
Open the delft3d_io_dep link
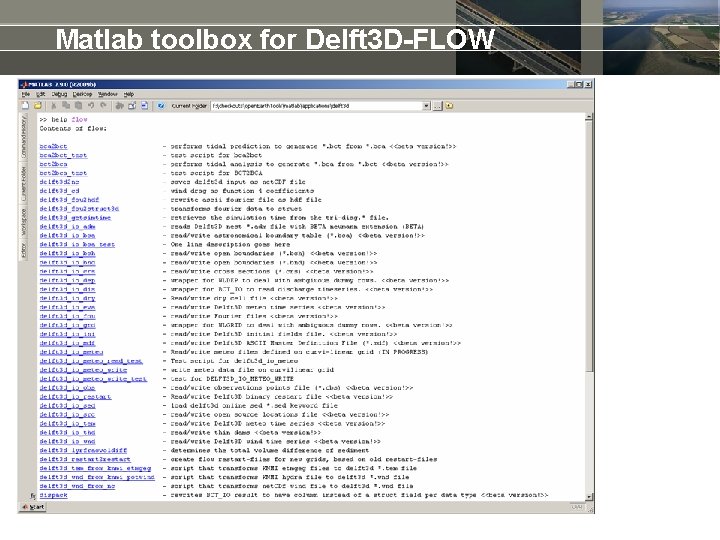(x=68, y=280)
